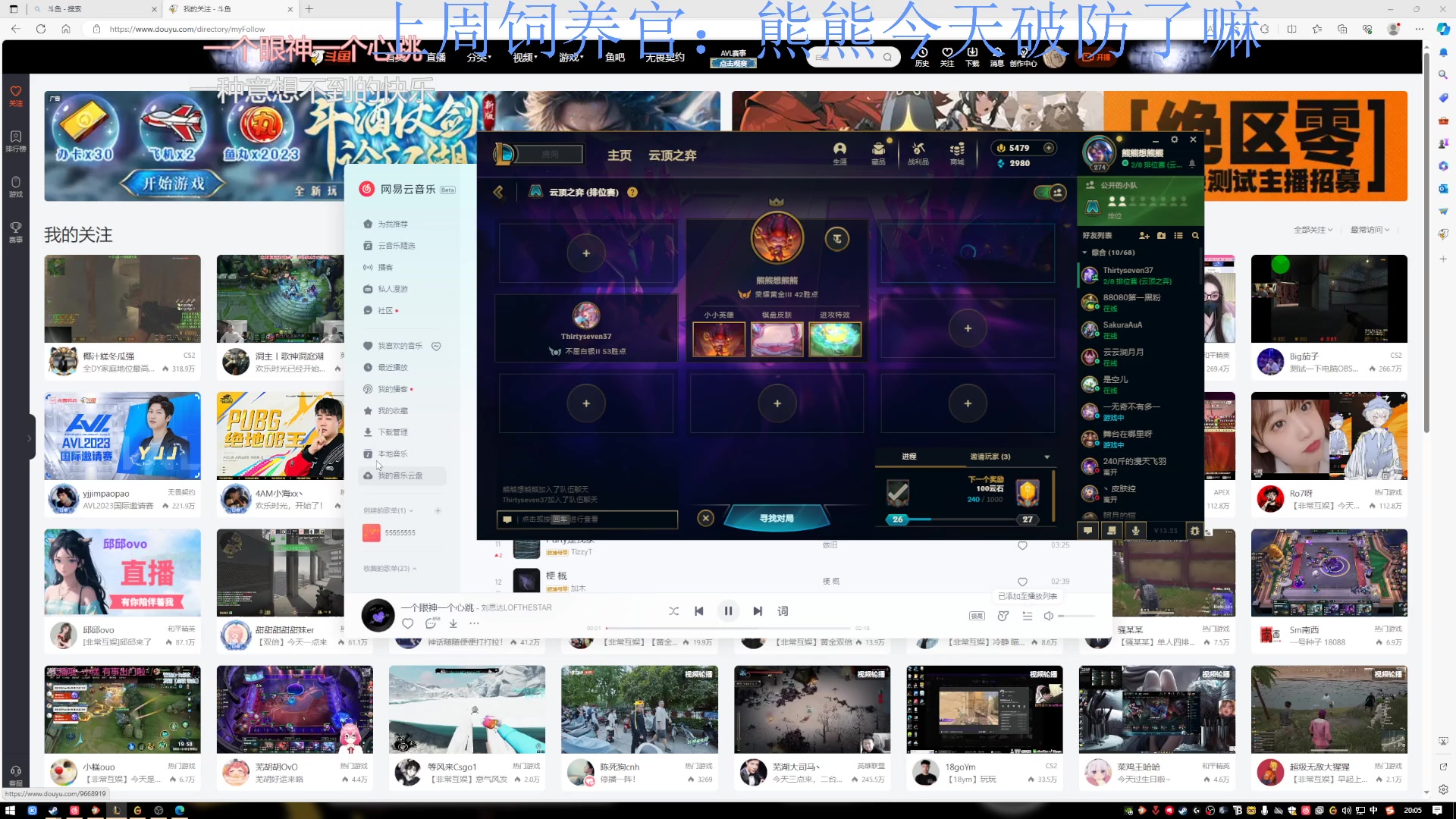Click the download icon under the song title
1456x819 pixels.
(453, 623)
